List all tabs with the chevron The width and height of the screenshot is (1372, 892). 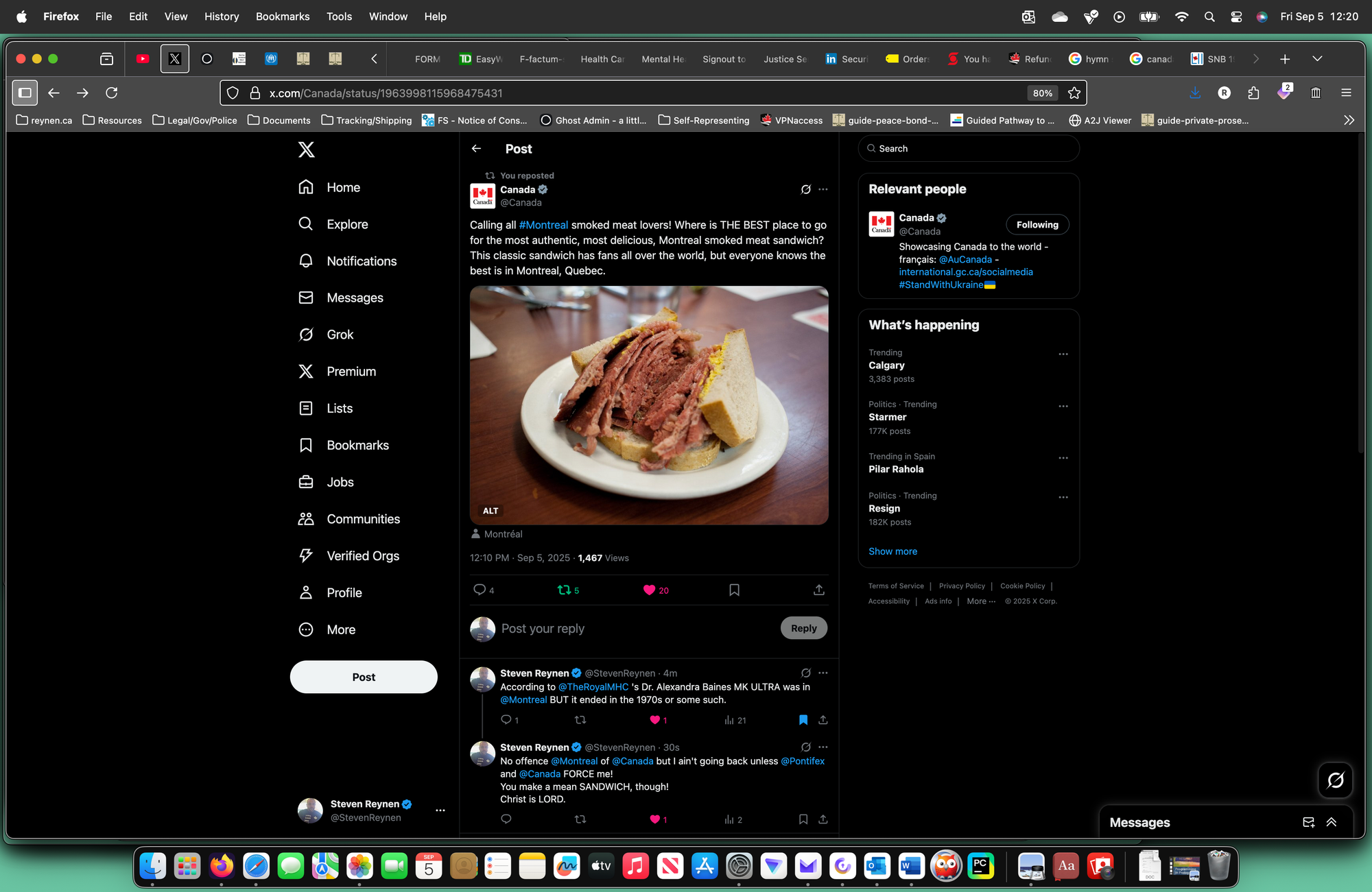click(x=1317, y=59)
